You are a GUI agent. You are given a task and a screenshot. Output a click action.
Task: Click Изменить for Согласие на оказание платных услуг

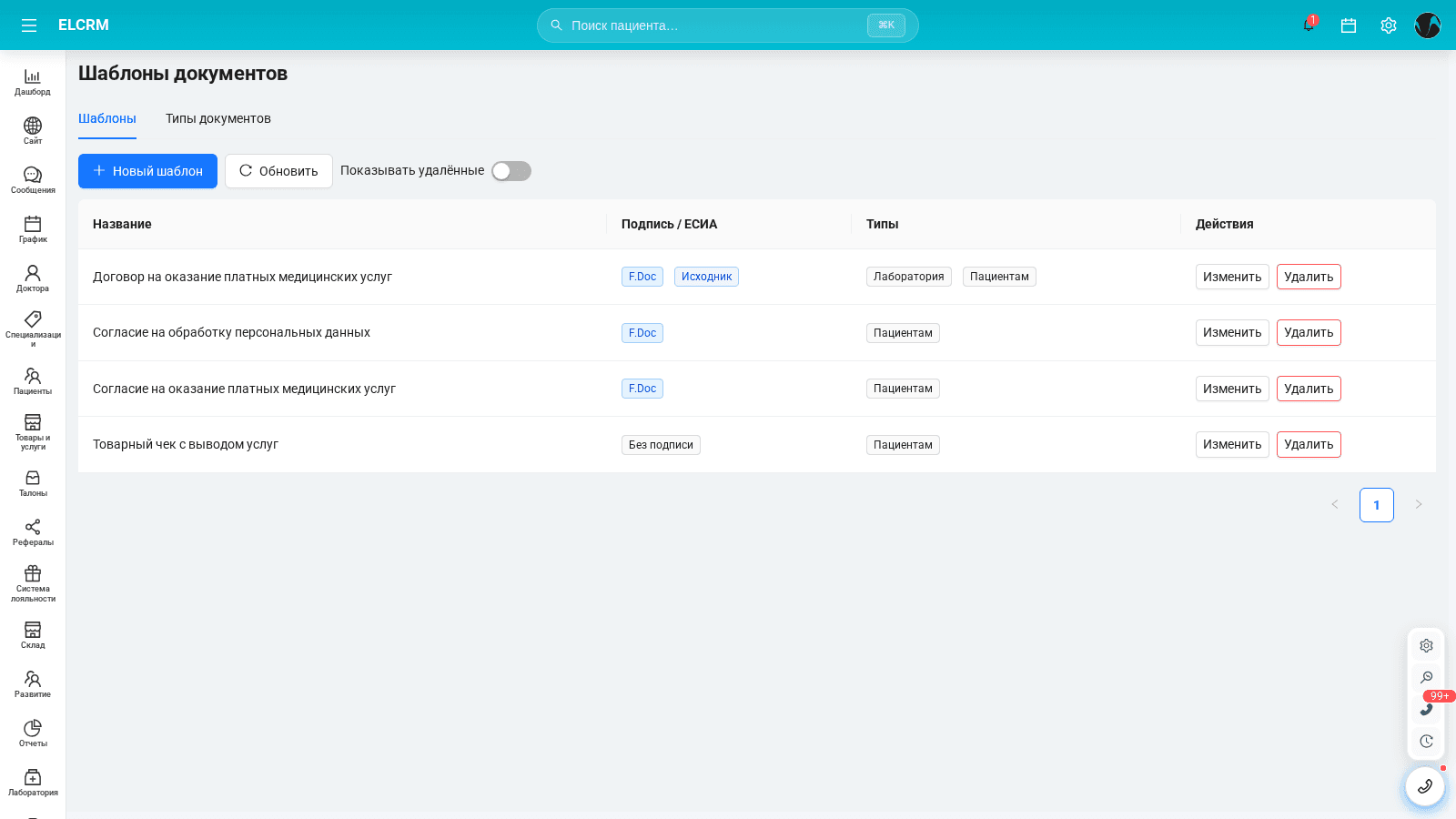[x=1232, y=389]
